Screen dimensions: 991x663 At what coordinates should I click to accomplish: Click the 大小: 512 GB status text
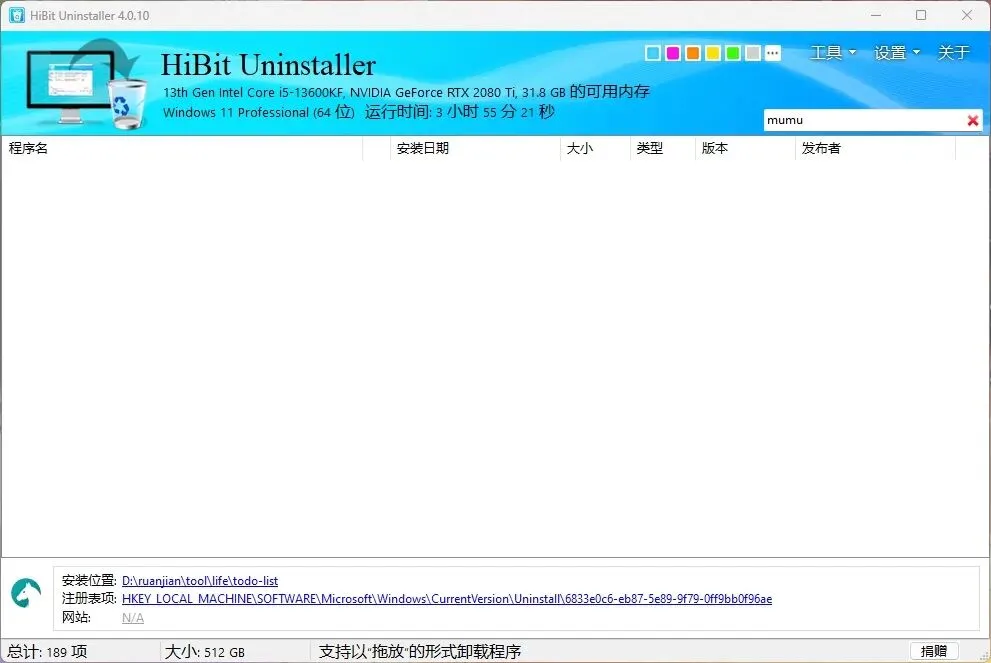[x=205, y=652]
